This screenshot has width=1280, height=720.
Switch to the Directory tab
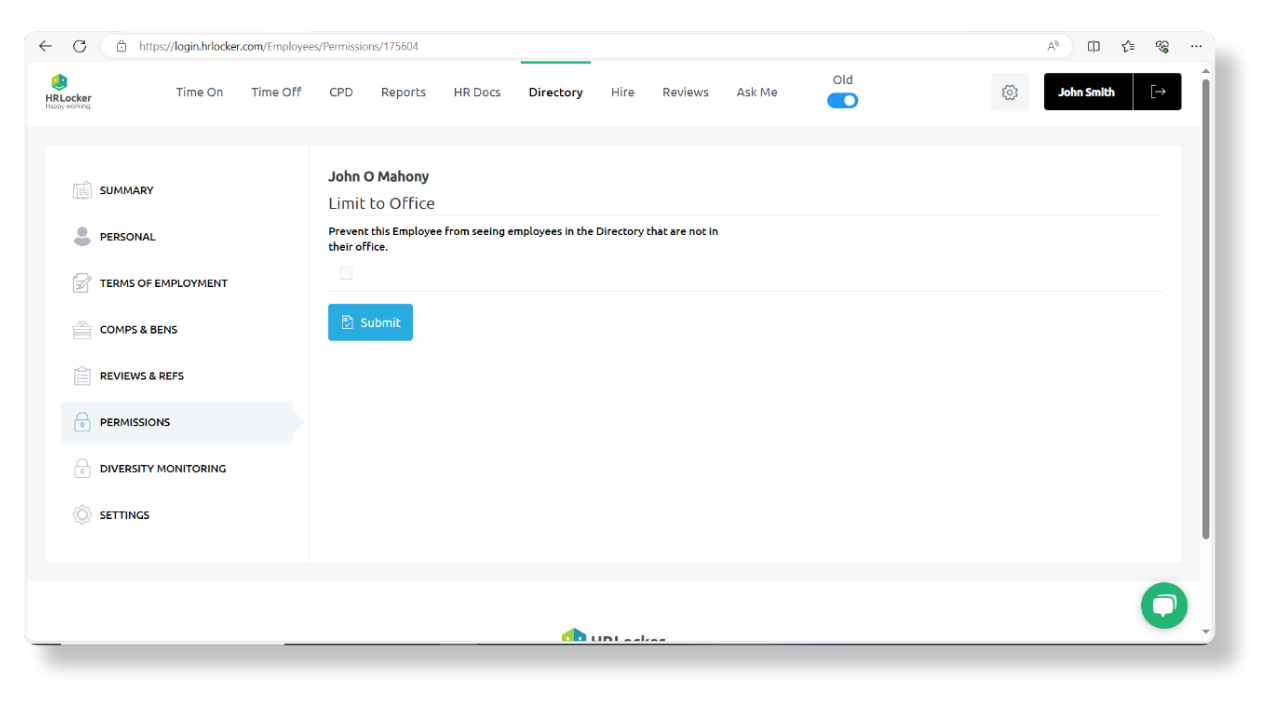point(555,91)
